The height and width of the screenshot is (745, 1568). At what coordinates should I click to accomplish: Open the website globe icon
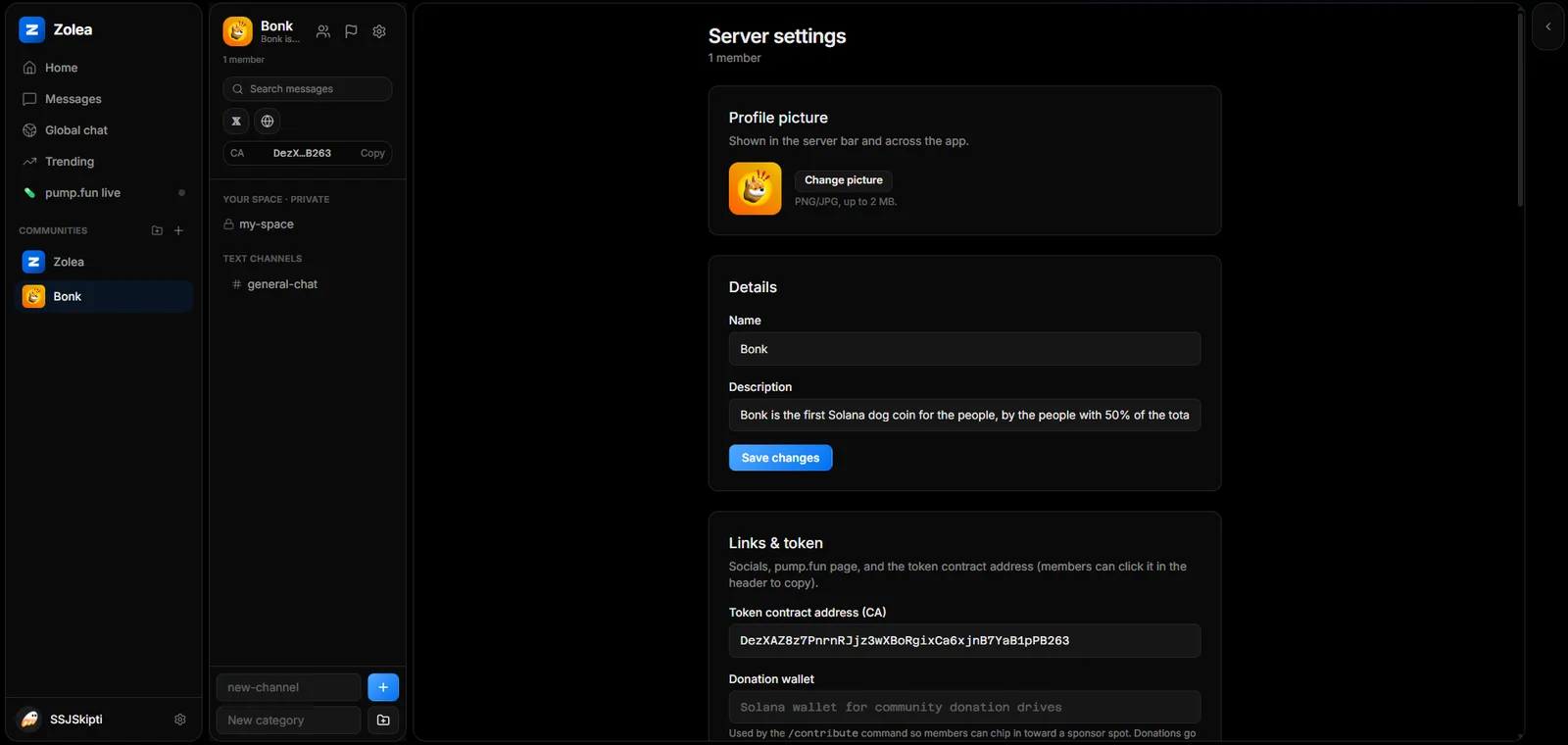(268, 122)
